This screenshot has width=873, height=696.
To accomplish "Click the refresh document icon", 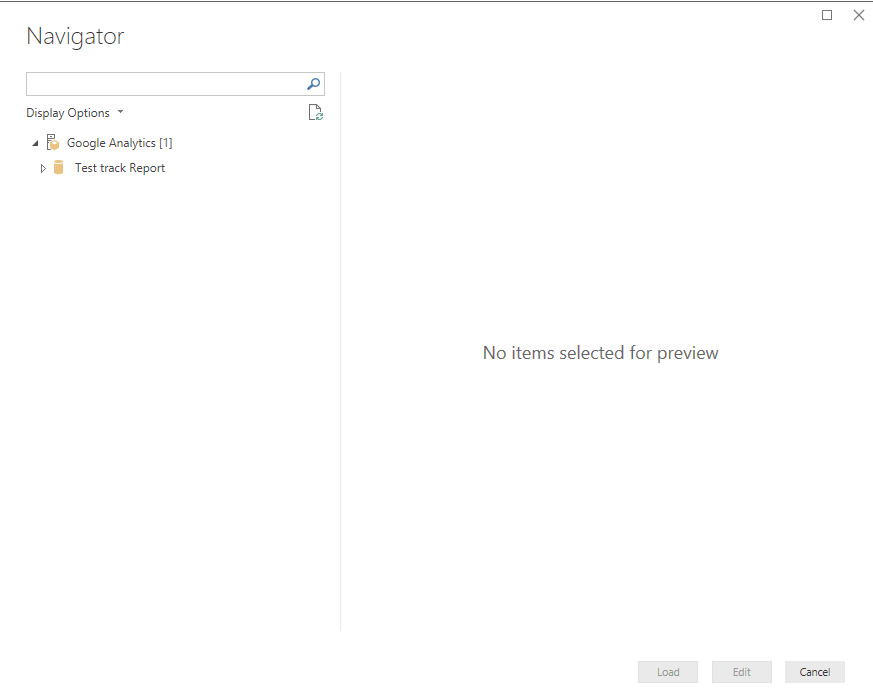I will point(316,112).
